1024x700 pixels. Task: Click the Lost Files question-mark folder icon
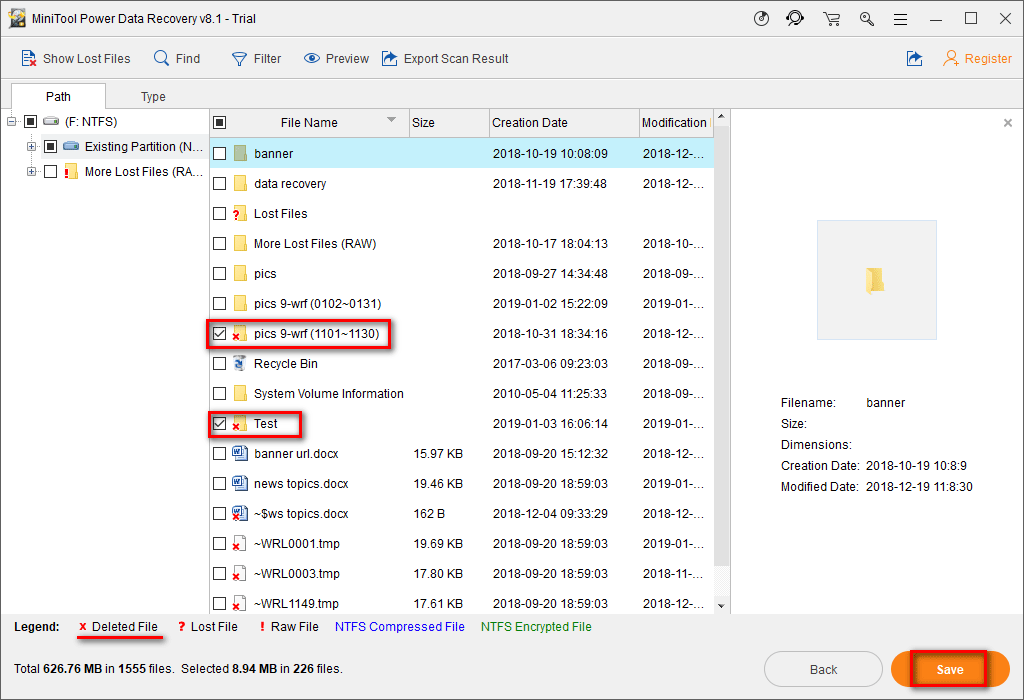click(x=240, y=214)
